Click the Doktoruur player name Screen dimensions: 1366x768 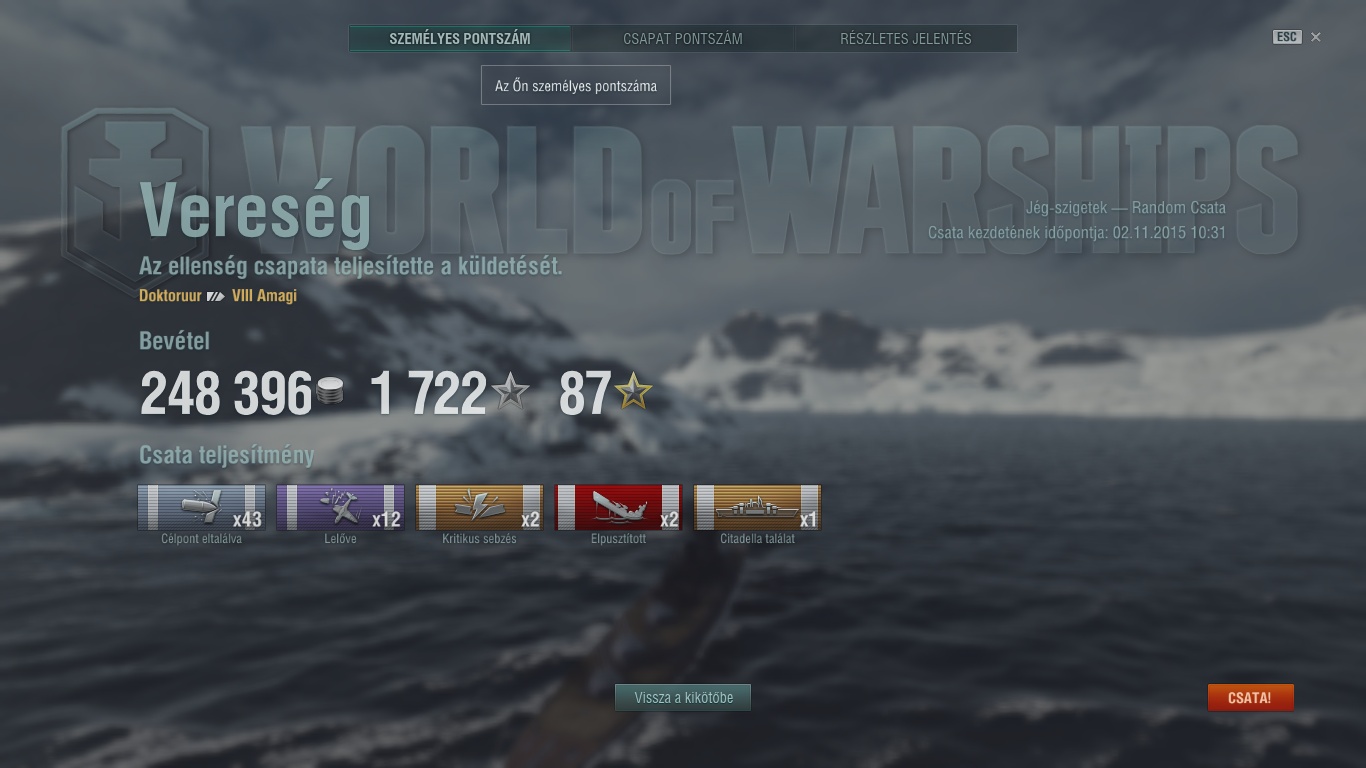pos(170,296)
